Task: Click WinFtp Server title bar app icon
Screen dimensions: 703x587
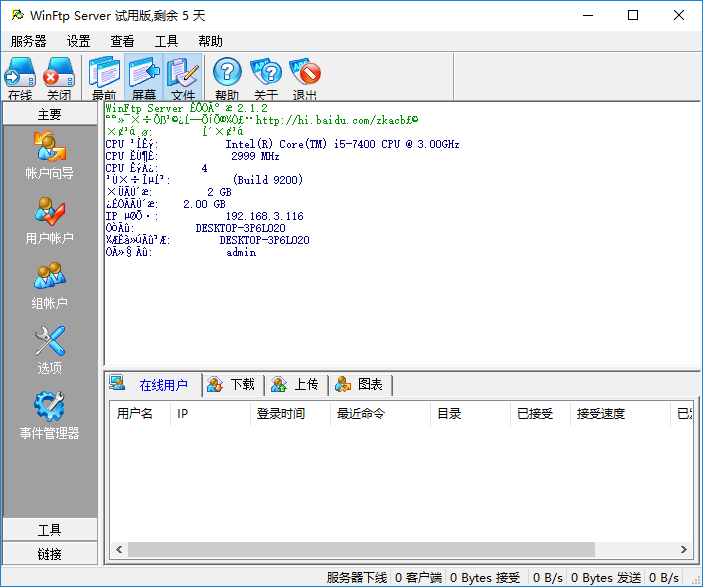Action: pos(17,15)
